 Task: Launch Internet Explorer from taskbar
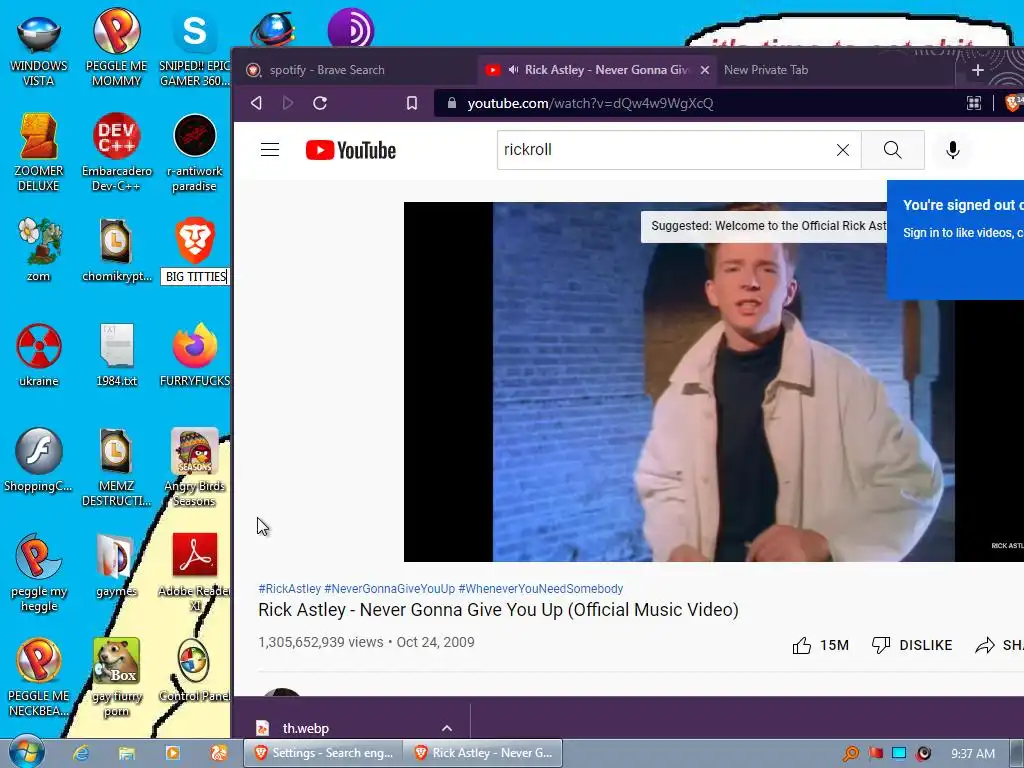click(x=81, y=753)
